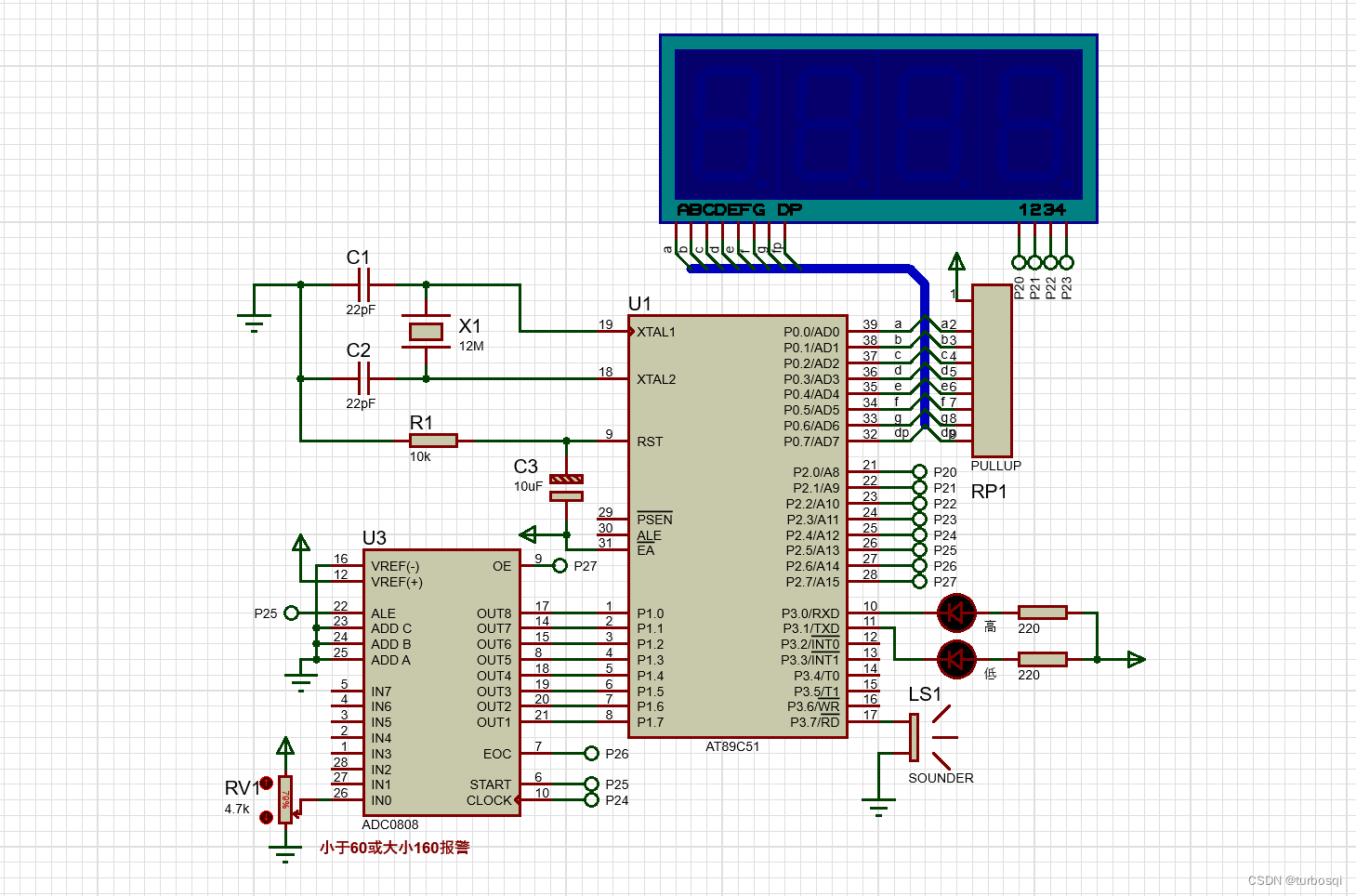Click the LED labeled 低
1356x896 pixels.
[956, 659]
